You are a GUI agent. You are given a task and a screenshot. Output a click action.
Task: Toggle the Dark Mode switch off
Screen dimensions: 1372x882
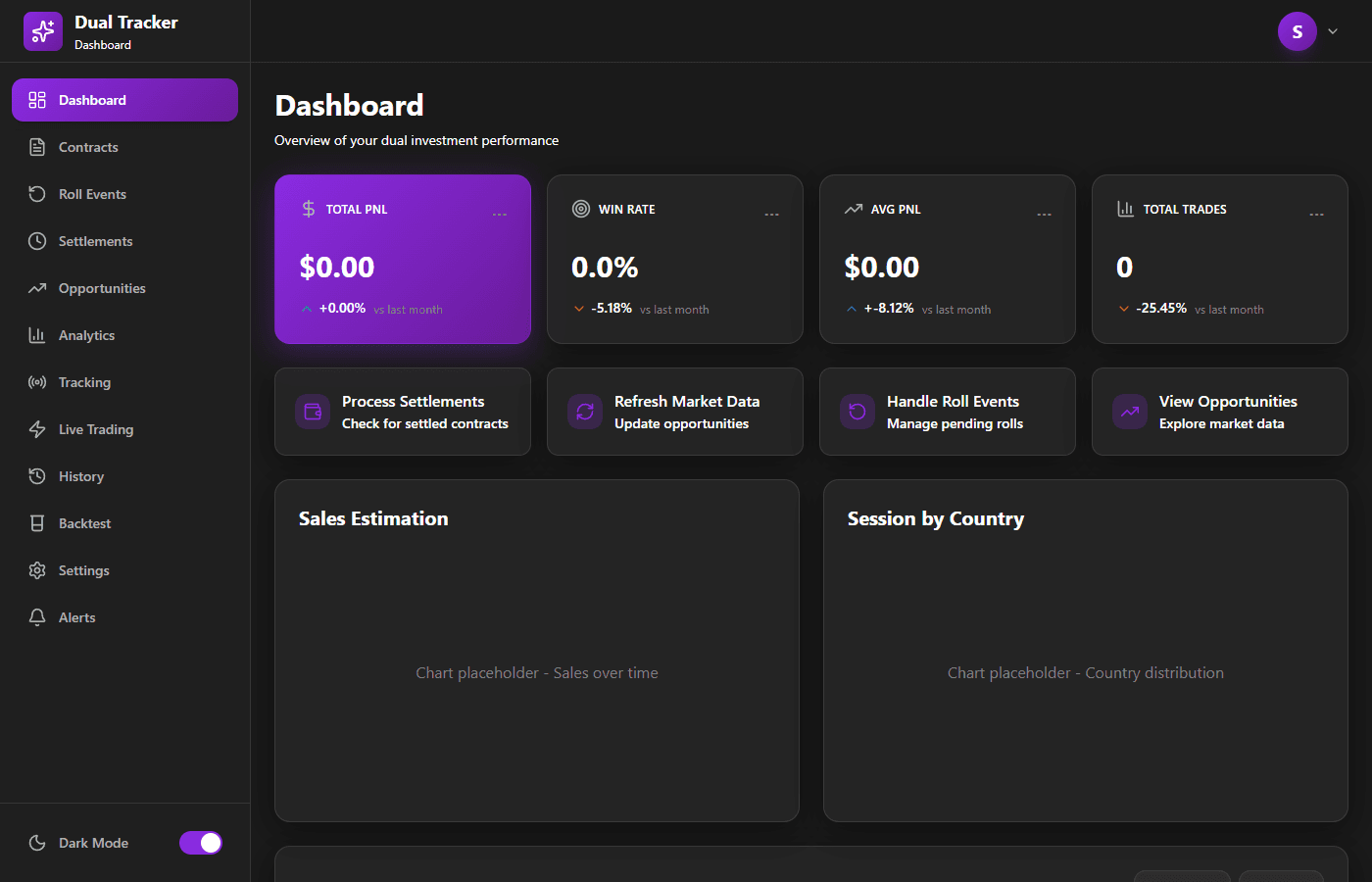pyautogui.click(x=201, y=843)
